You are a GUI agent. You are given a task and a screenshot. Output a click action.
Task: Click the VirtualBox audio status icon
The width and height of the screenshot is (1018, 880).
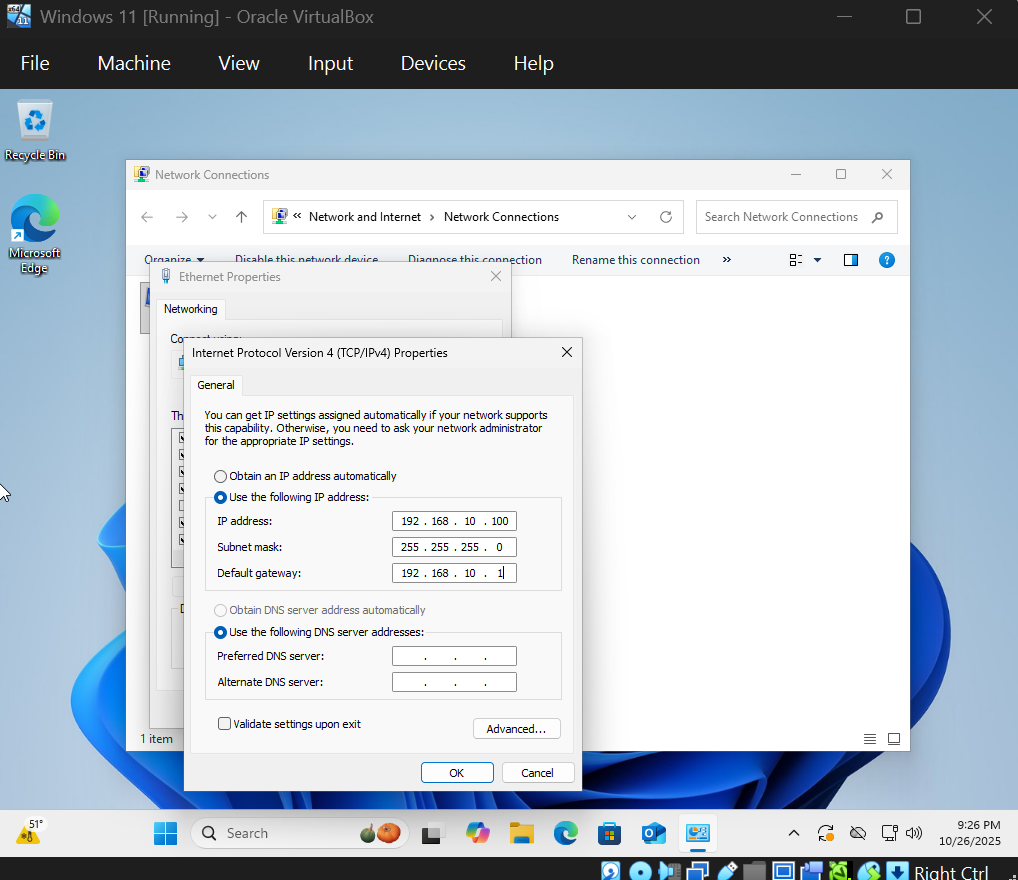click(x=667, y=868)
